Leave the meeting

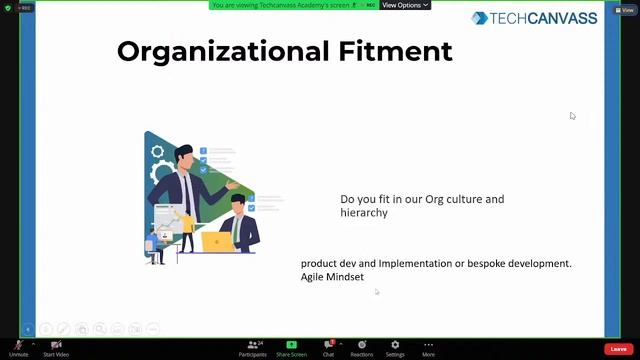point(618,349)
